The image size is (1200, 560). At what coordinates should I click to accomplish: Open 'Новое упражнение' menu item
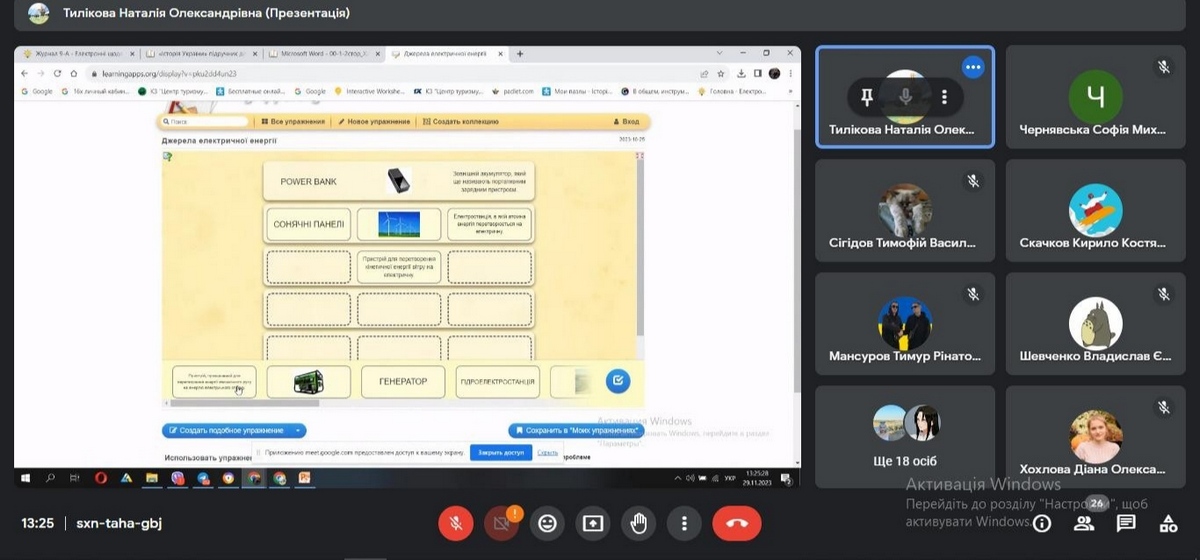pos(375,121)
